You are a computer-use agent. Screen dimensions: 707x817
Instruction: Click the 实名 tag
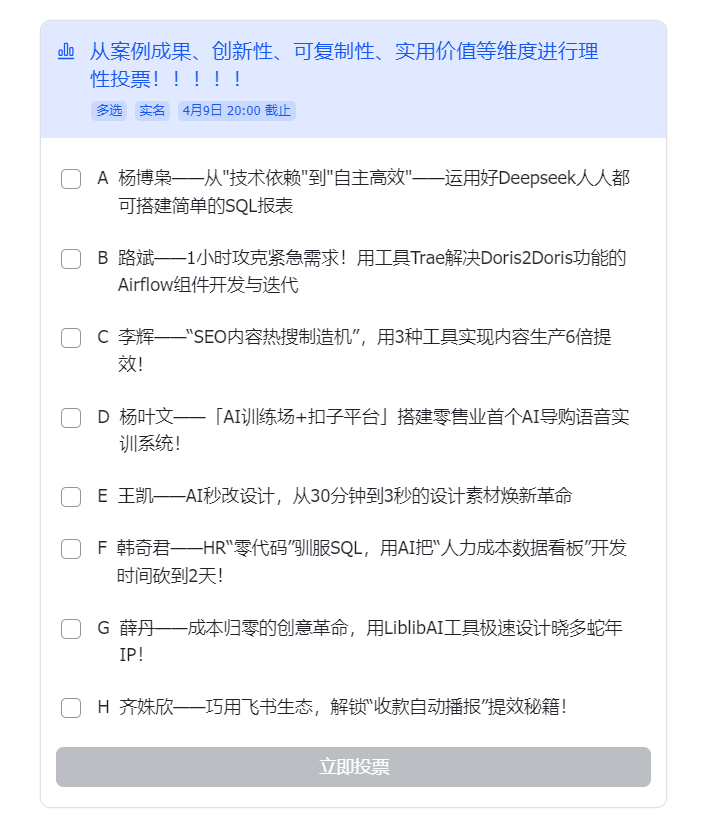[152, 110]
